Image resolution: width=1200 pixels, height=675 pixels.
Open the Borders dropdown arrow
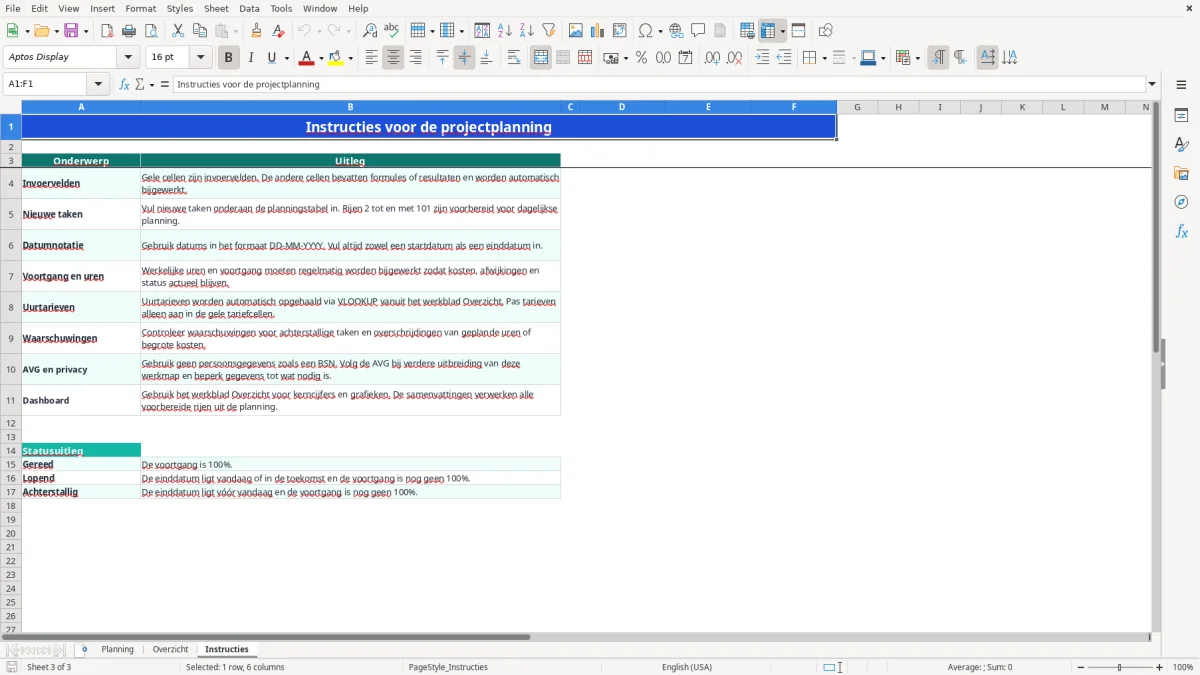point(824,58)
